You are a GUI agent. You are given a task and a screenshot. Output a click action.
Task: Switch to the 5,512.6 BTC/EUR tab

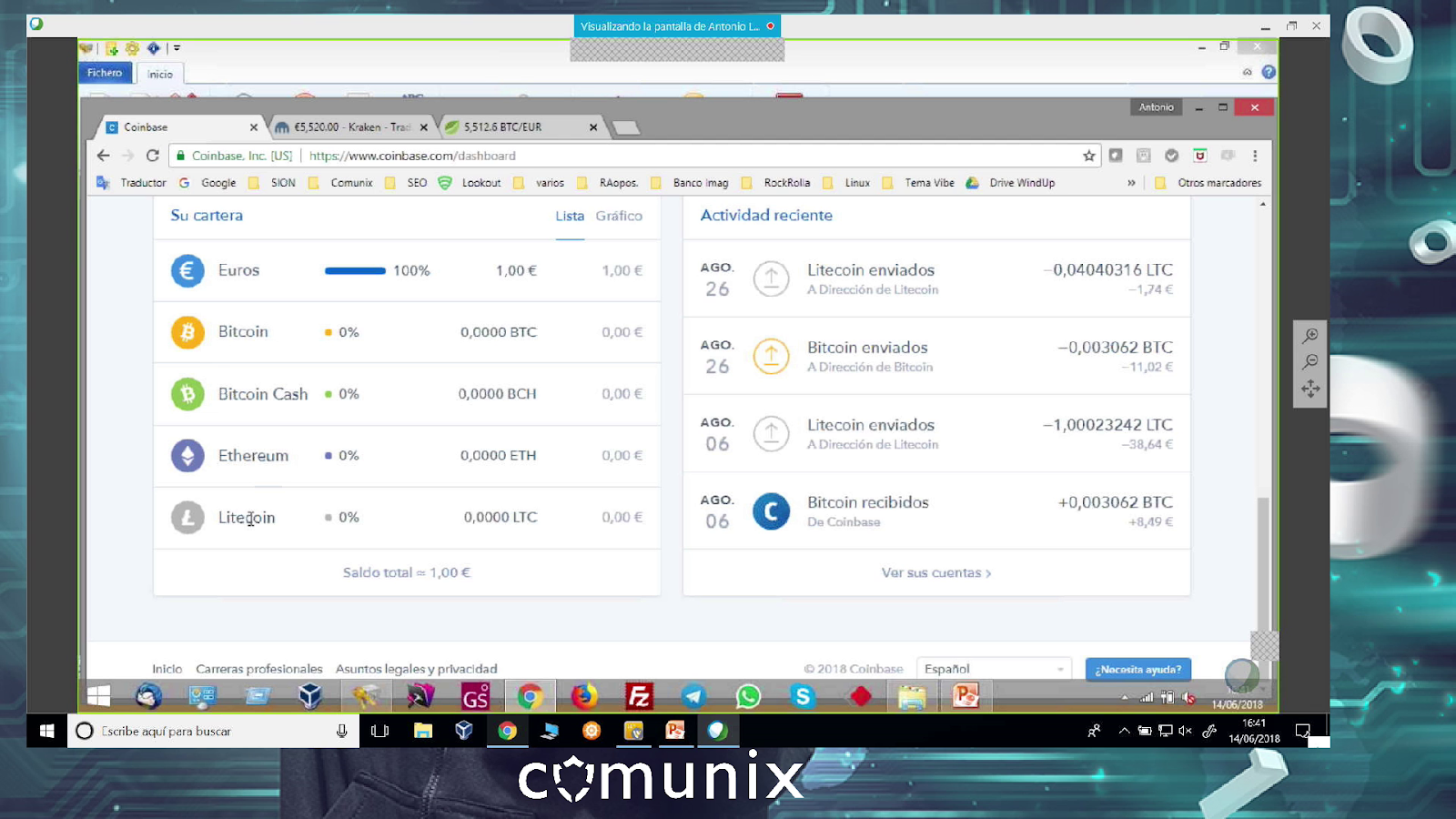pyautogui.click(x=522, y=127)
